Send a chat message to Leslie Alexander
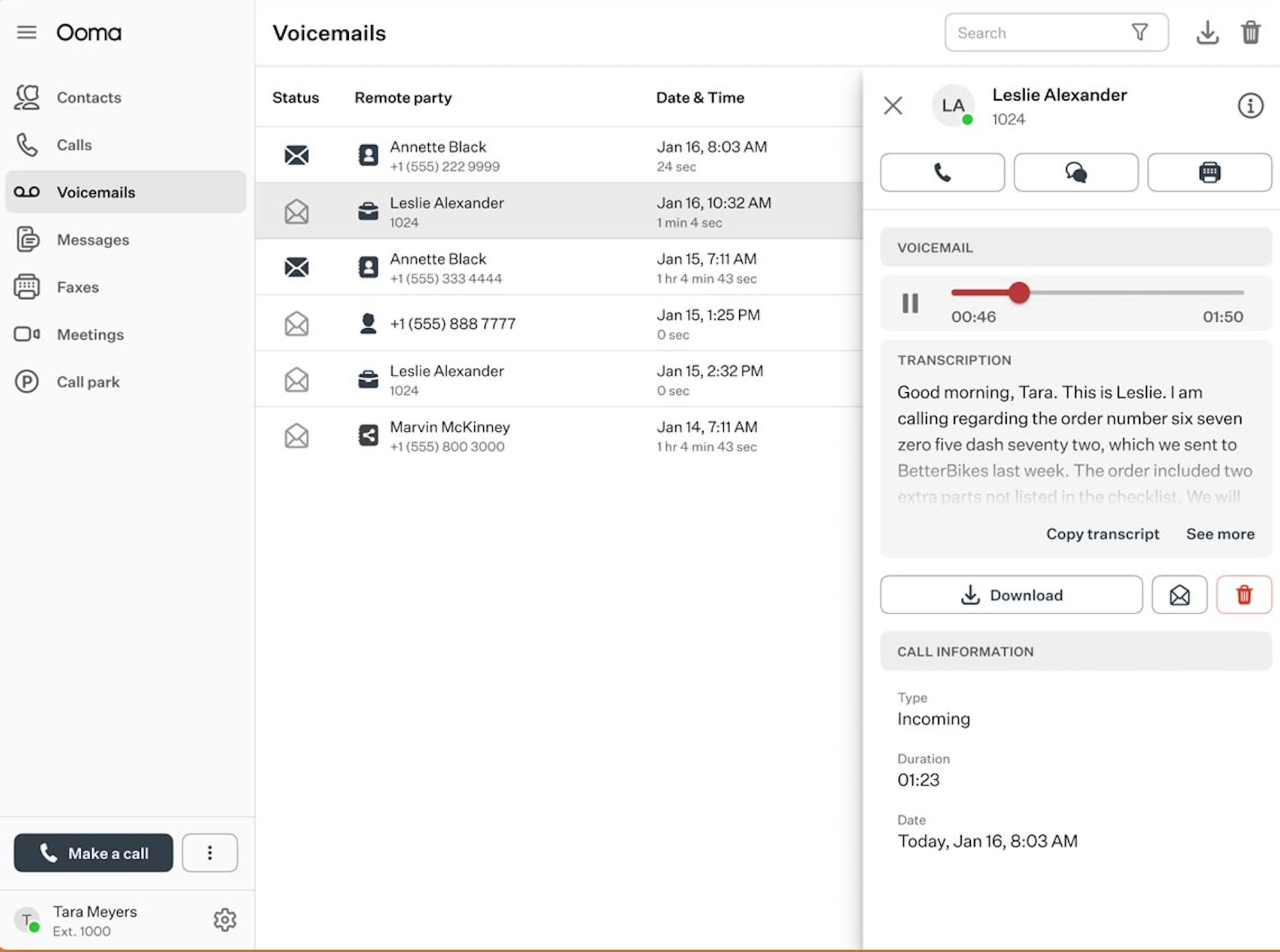Image resolution: width=1280 pixels, height=952 pixels. [x=1076, y=172]
